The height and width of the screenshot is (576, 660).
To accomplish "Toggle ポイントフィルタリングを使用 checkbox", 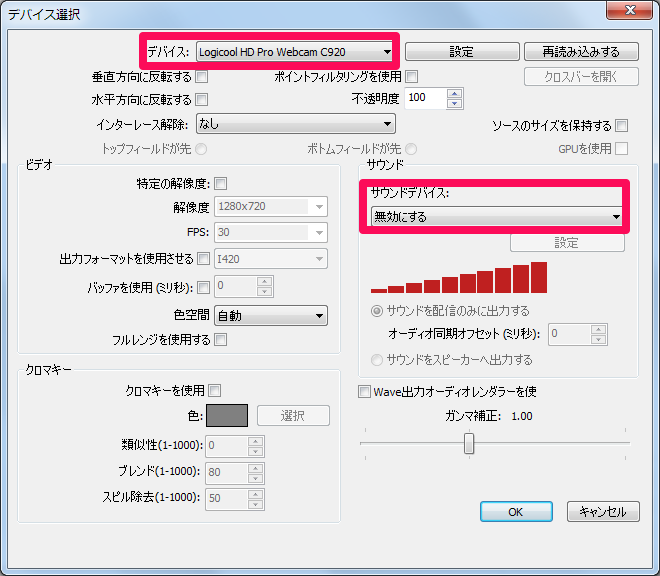I will coord(412,77).
